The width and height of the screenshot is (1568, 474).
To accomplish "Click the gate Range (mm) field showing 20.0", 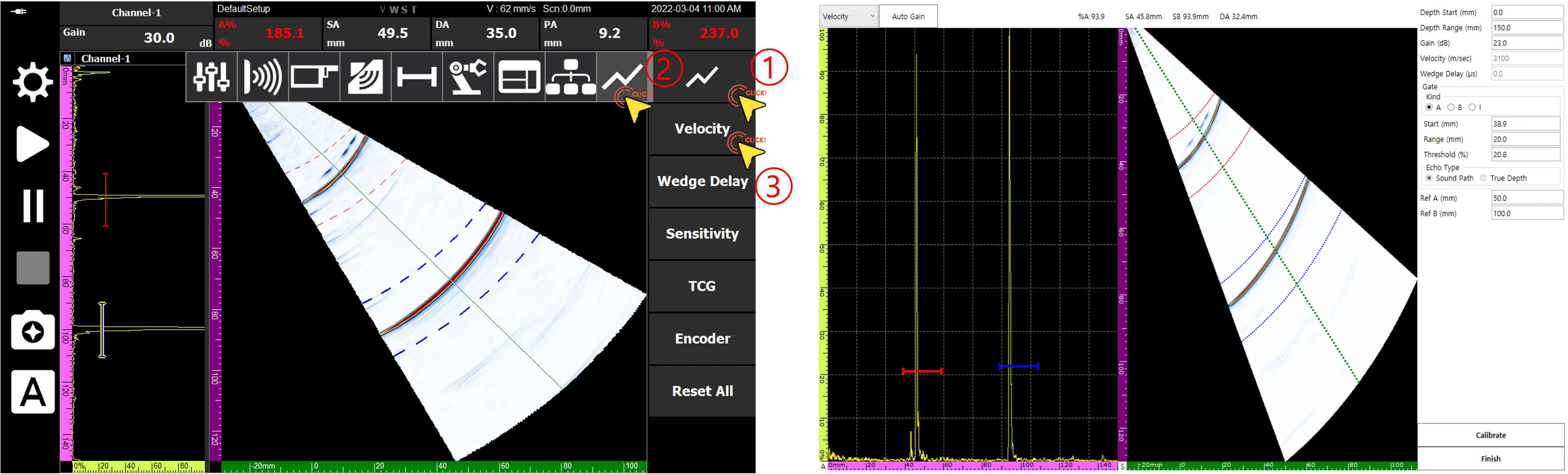I will pyautogui.click(x=1525, y=139).
